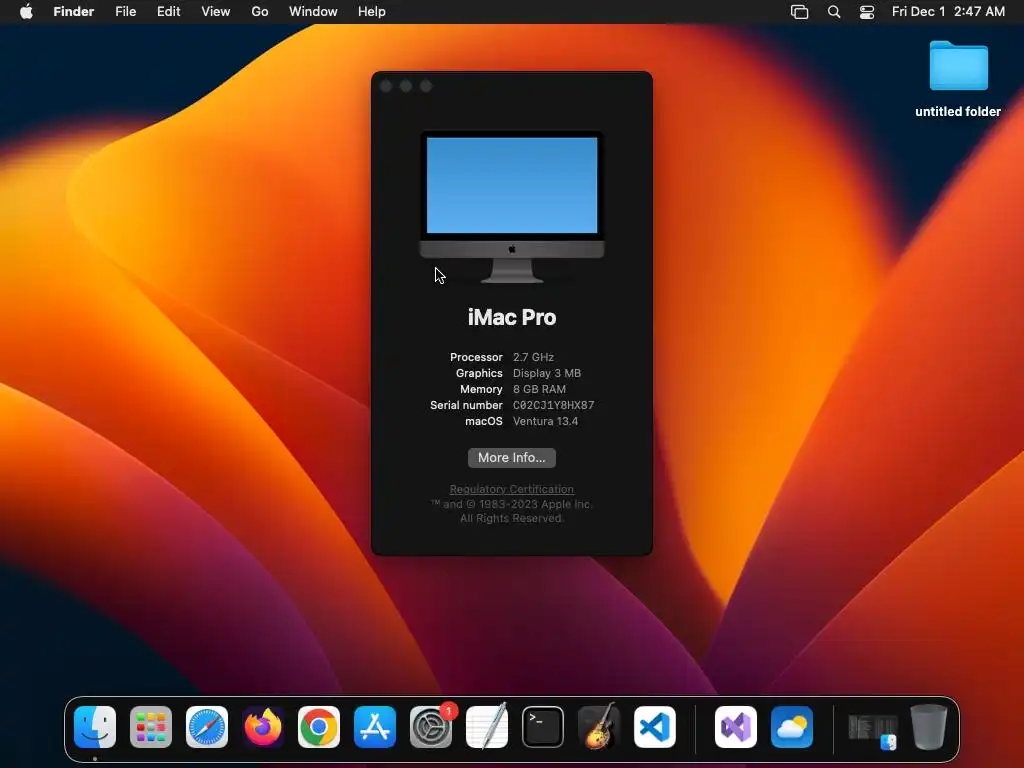
Task: Click the iMac Pro title text
Action: pos(512,317)
